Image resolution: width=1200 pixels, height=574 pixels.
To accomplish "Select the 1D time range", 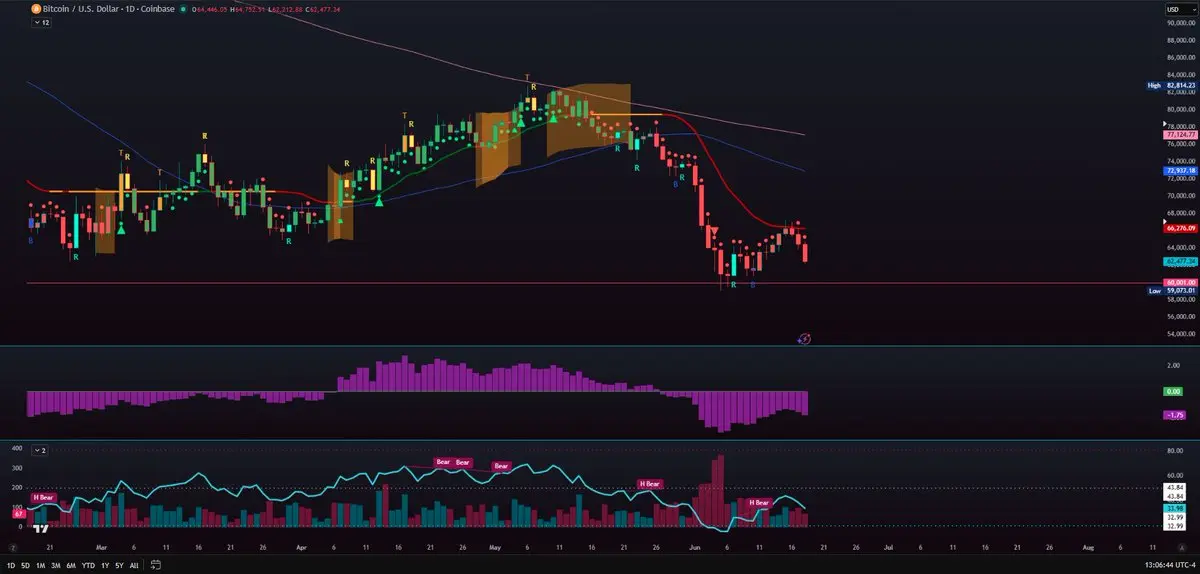I will (x=11, y=565).
